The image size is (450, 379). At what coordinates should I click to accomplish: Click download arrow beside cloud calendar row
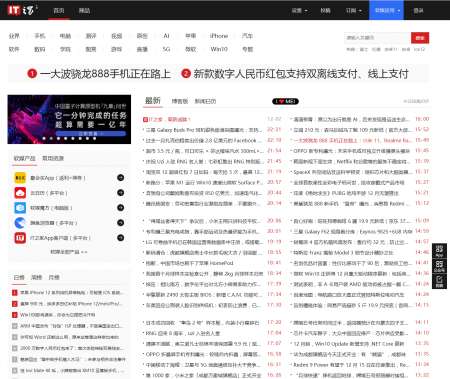(x=121, y=193)
